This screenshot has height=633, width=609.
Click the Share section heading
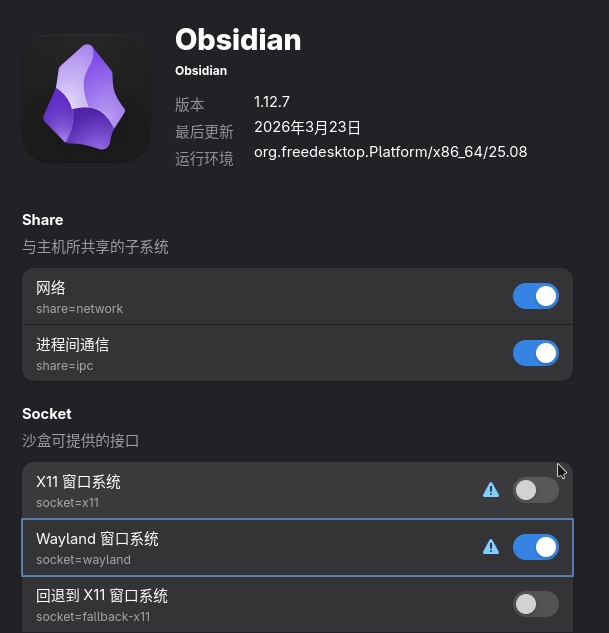tap(42, 220)
